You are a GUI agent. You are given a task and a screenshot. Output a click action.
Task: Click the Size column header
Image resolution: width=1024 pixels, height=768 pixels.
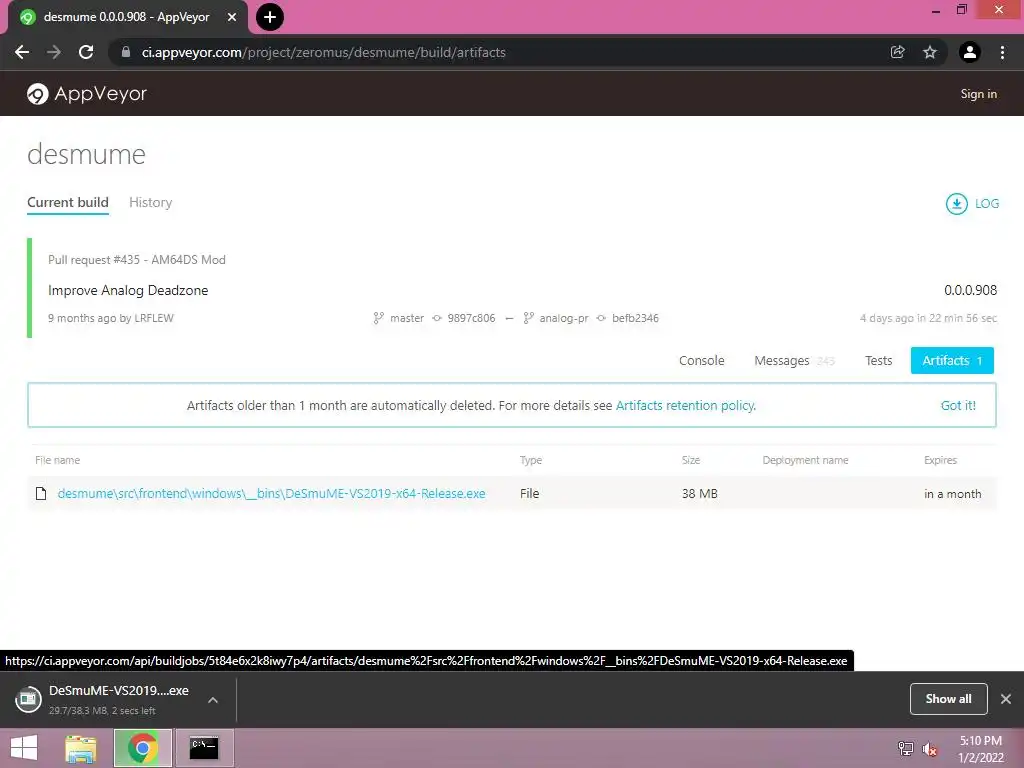[690, 460]
